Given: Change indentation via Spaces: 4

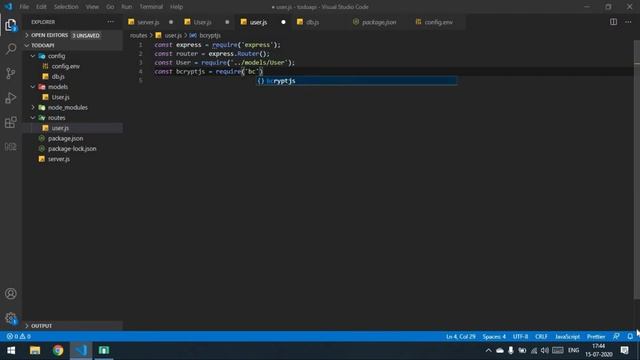Looking at the screenshot, I should click(494, 337).
